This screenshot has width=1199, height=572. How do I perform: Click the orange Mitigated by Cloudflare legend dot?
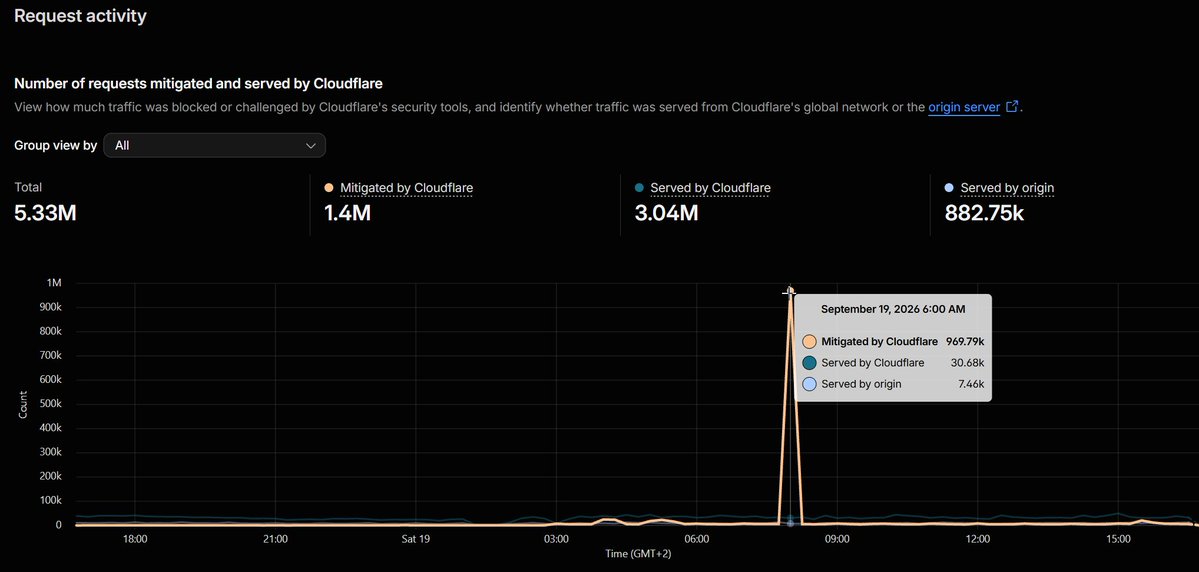pyautogui.click(x=329, y=187)
